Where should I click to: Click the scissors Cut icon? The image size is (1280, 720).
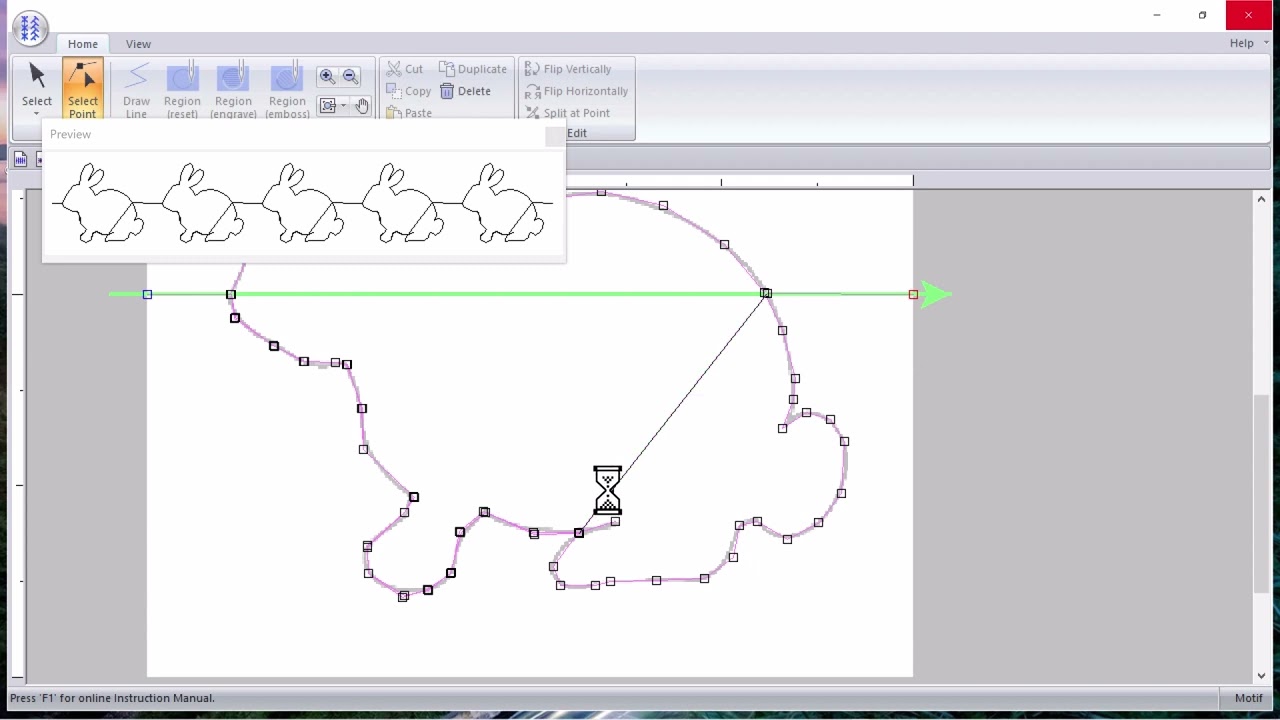[x=394, y=69]
